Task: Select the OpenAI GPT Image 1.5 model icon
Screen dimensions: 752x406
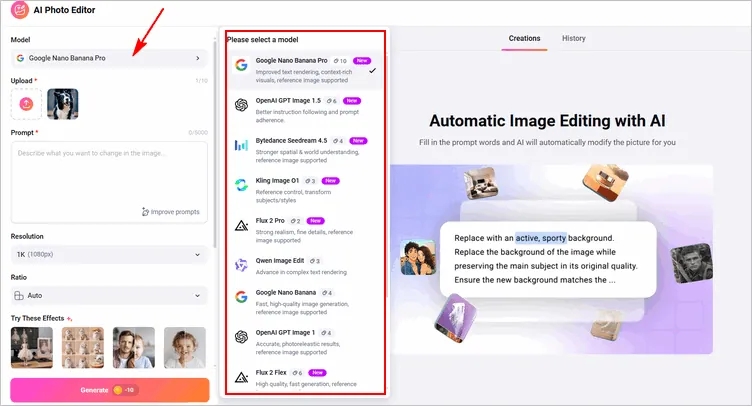Action: click(241, 106)
